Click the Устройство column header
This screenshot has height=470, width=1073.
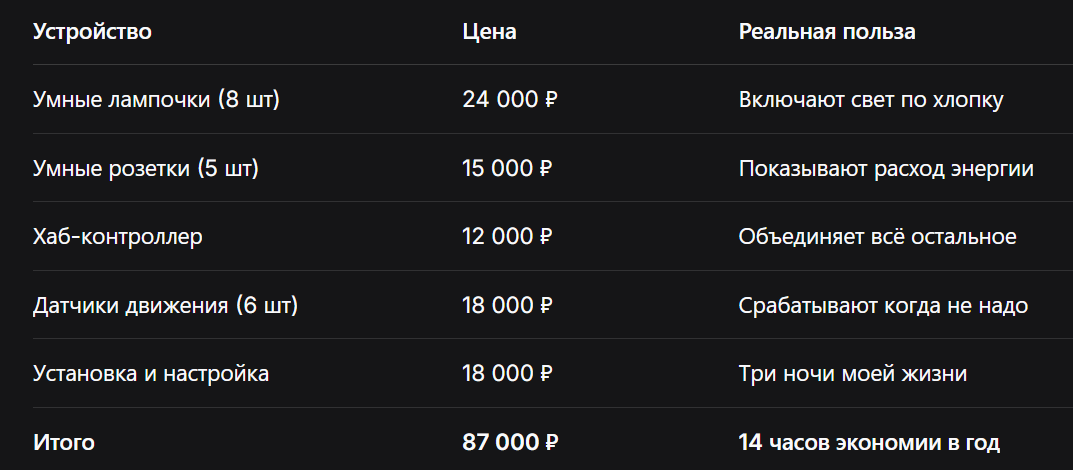tap(92, 31)
